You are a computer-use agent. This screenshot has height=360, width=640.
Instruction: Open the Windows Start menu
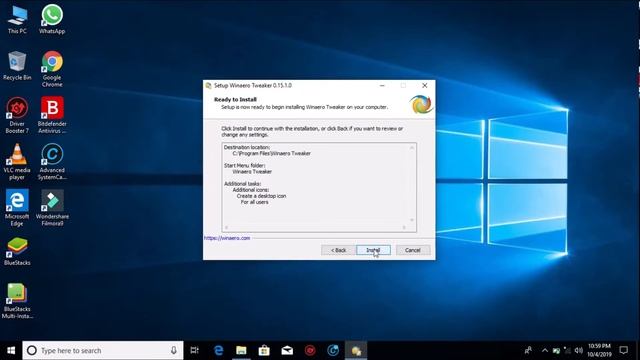point(11,351)
